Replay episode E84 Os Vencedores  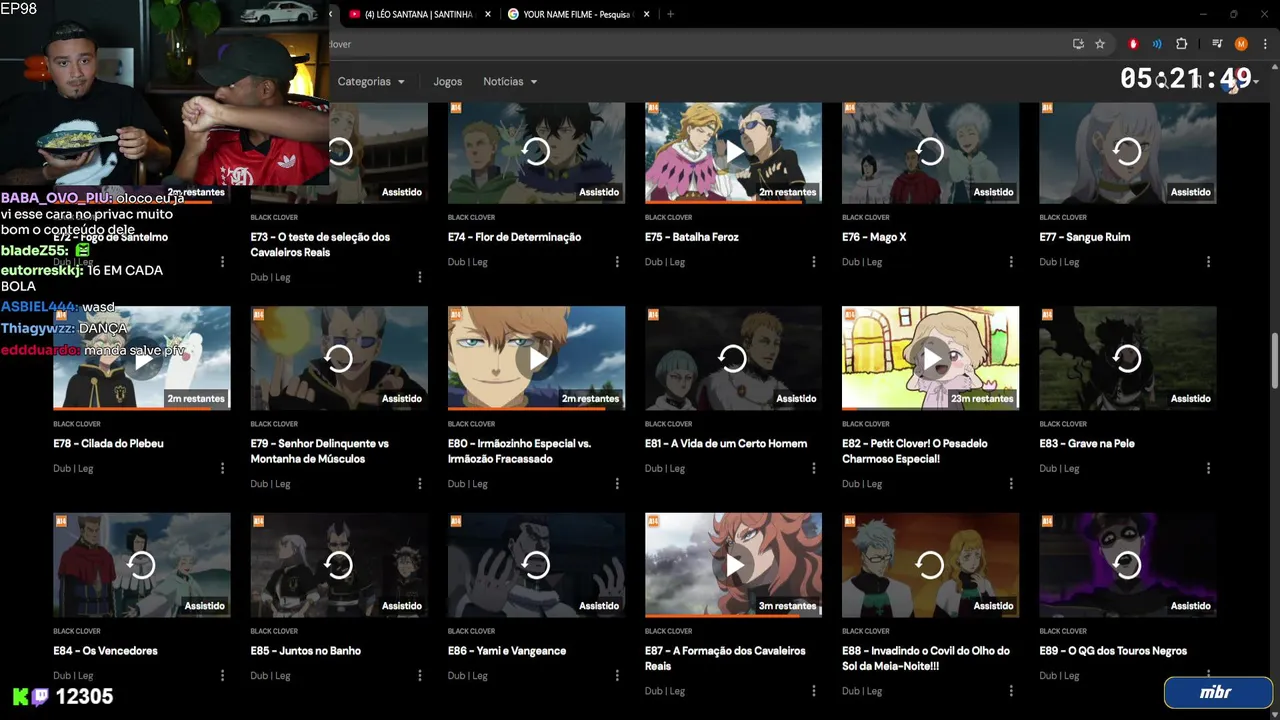[141, 565]
